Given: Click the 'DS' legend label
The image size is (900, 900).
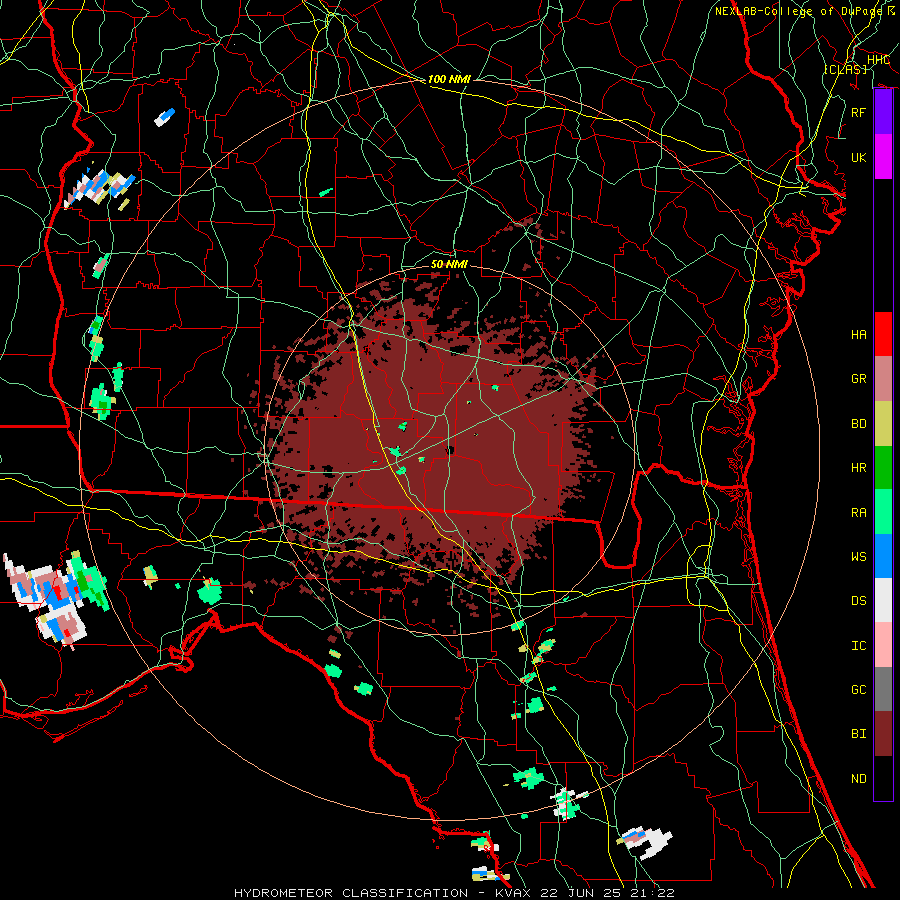Looking at the screenshot, I should click(x=858, y=601).
